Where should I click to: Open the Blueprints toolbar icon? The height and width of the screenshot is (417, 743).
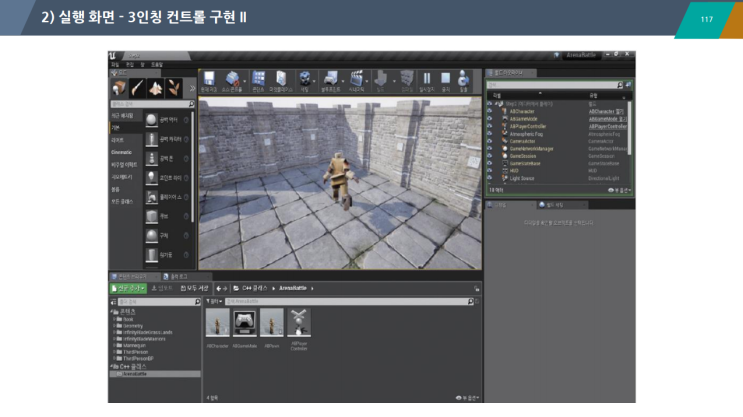331,79
